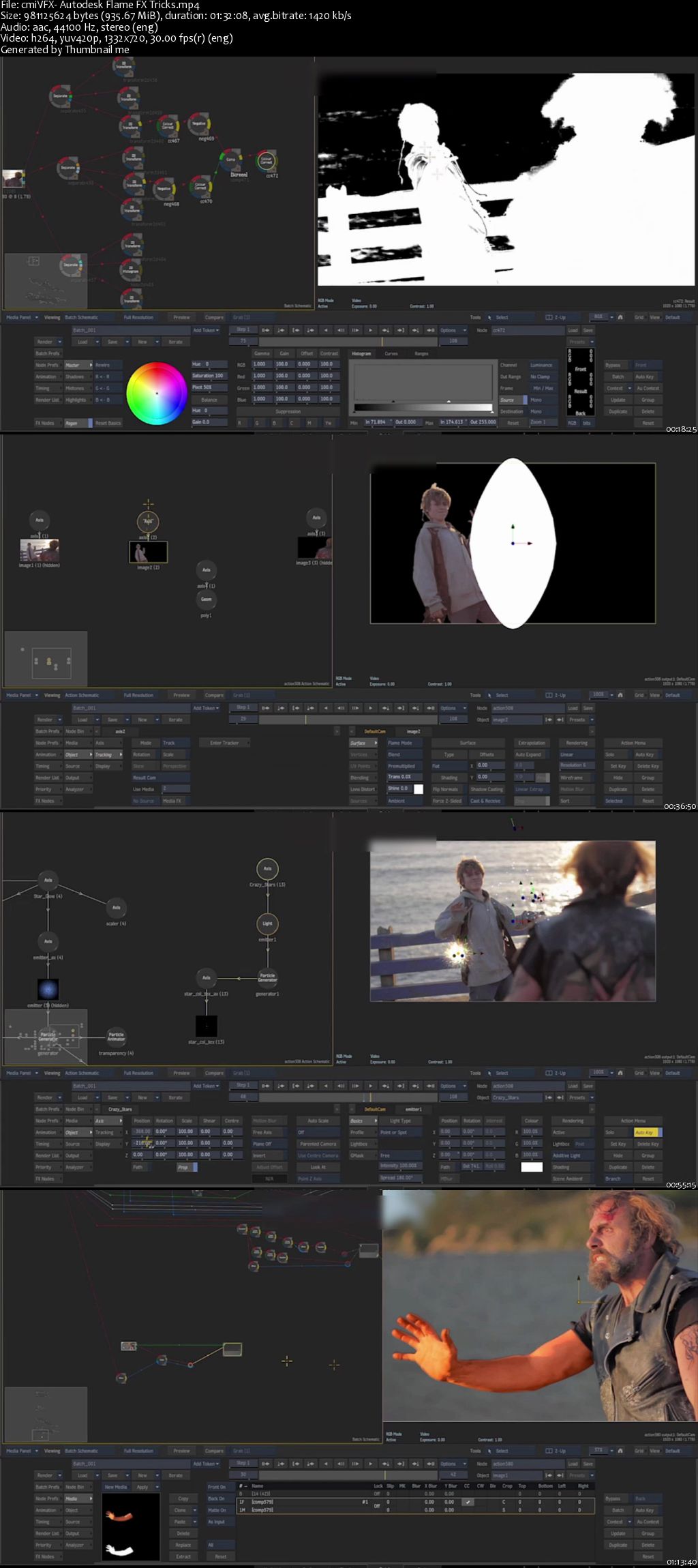
Task: Open the Surface menu in the 00:36:50 frame
Action: (x=363, y=743)
